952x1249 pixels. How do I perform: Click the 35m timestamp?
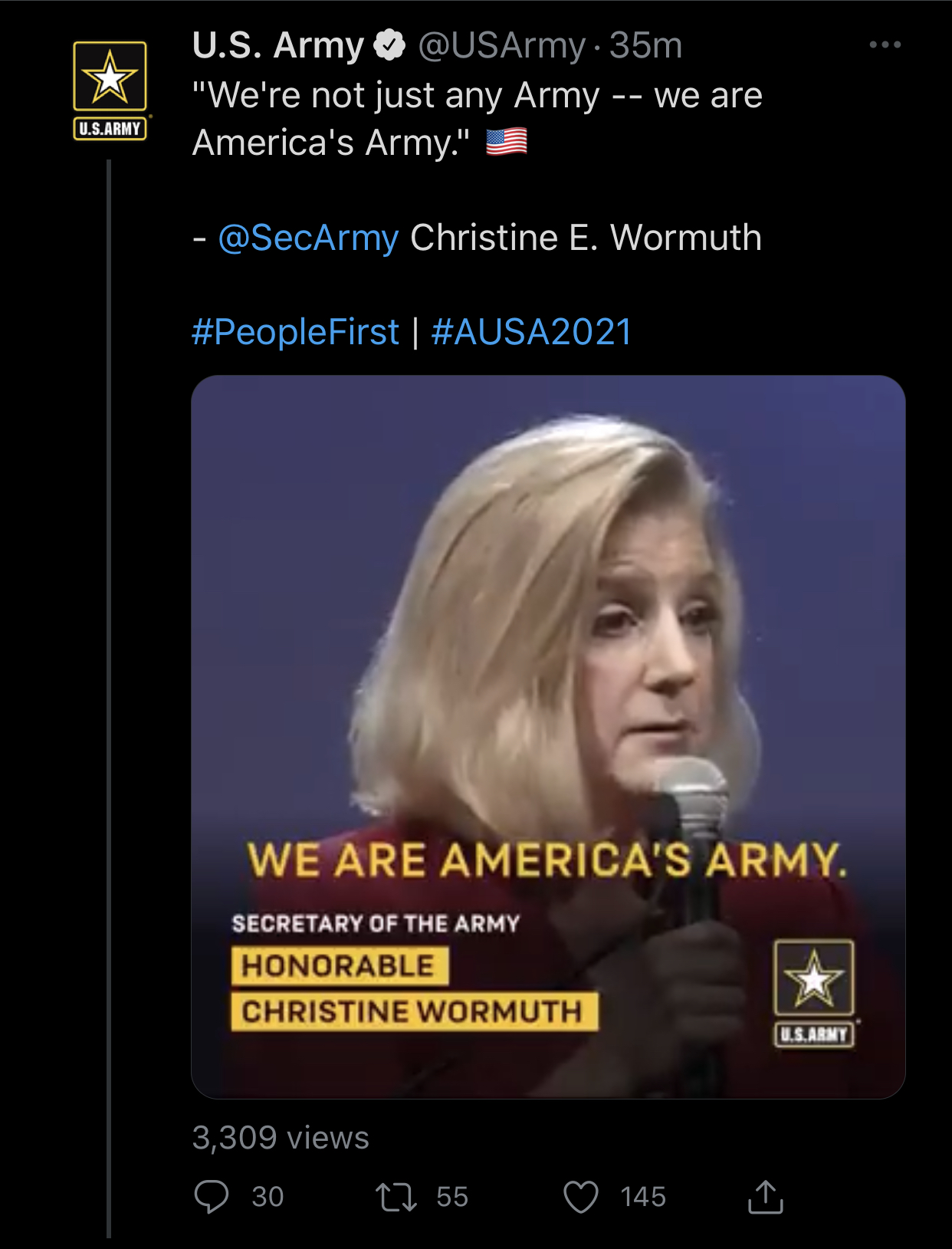(x=645, y=45)
